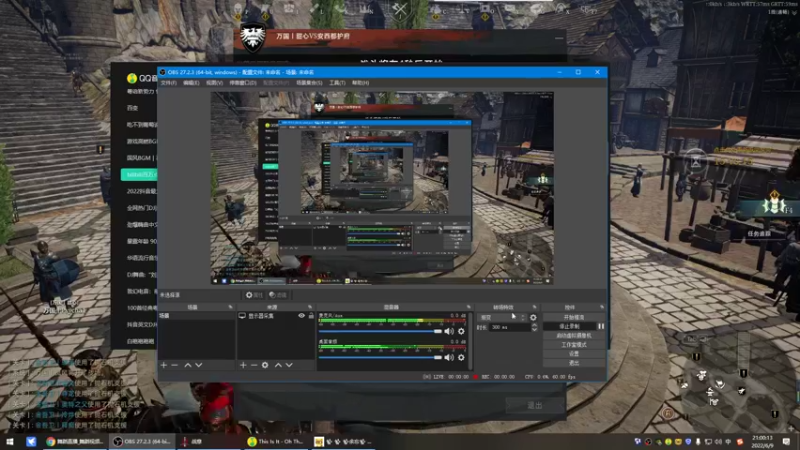The height and width of the screenshot is (450, 800).
Task: Decrease the transition duration with the down arrow
Action: tap(534, 330)
